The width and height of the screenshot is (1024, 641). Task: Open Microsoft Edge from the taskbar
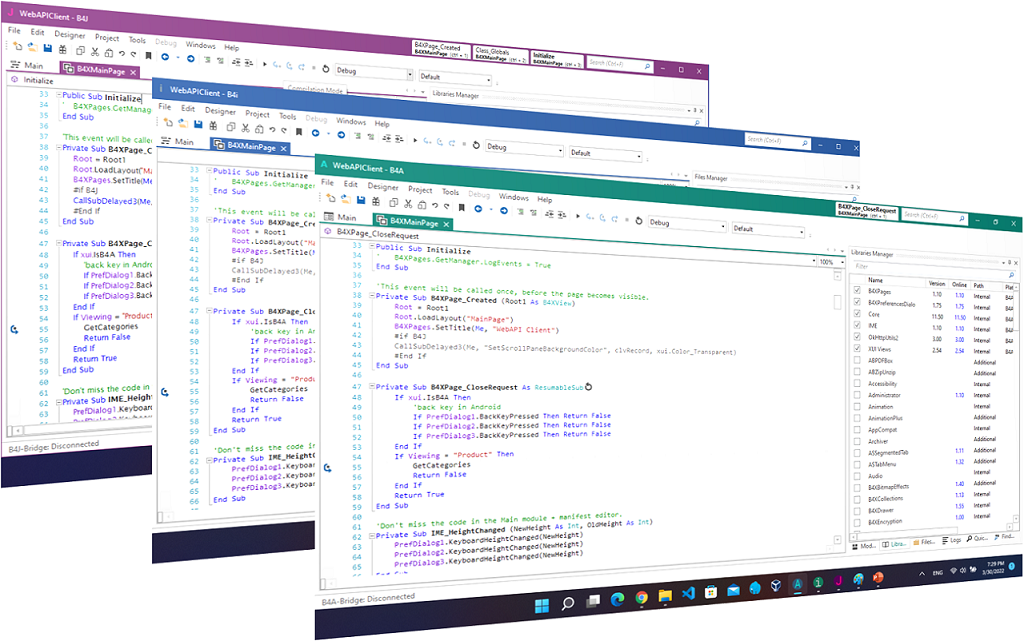(x=617, y=599)
